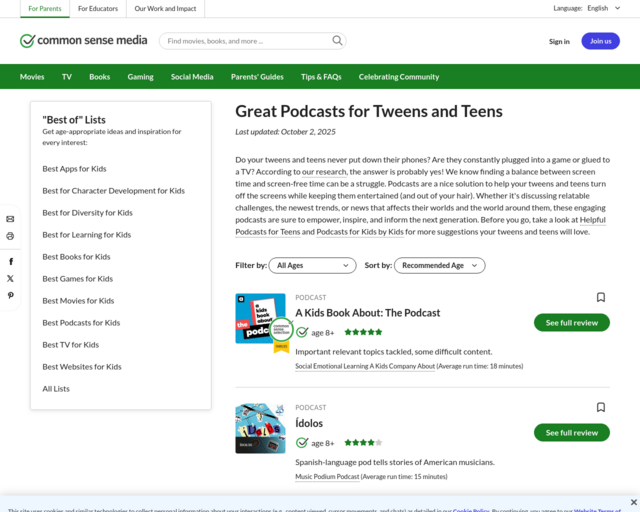Click age 8+ check icon for Ídolos
The image size is (640, 512).
click(x=302, y=443)
